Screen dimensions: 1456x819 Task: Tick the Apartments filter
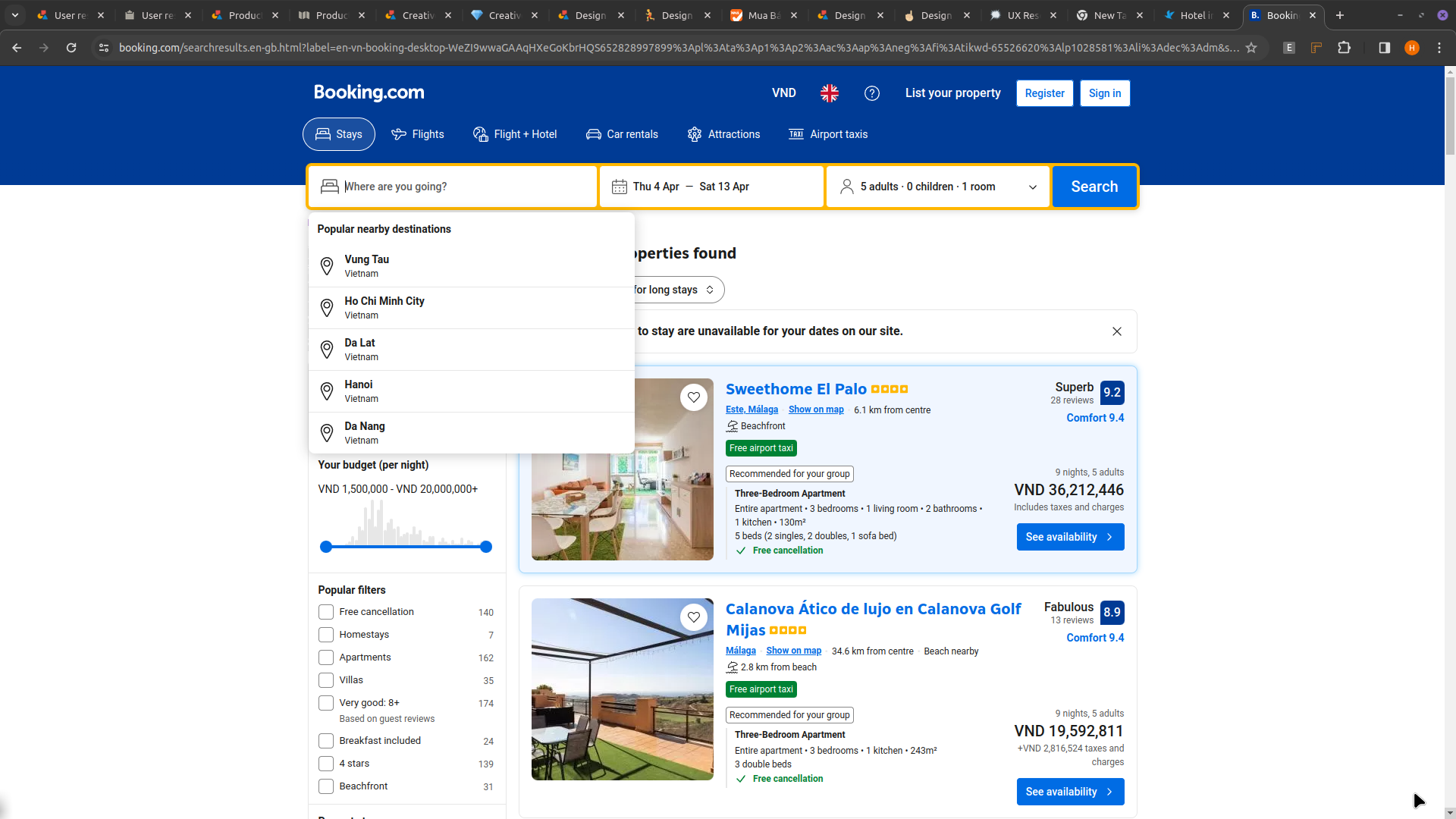click(x=326, y=657)
